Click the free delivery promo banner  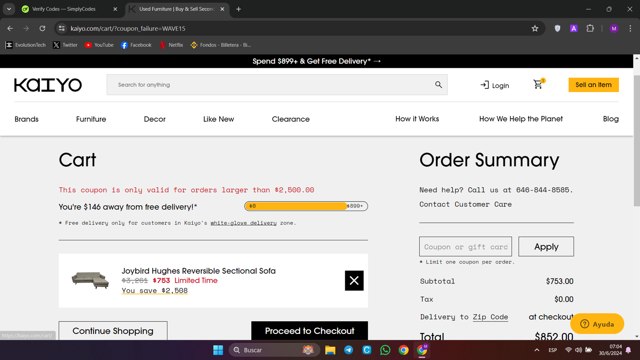tap(316, 61)
